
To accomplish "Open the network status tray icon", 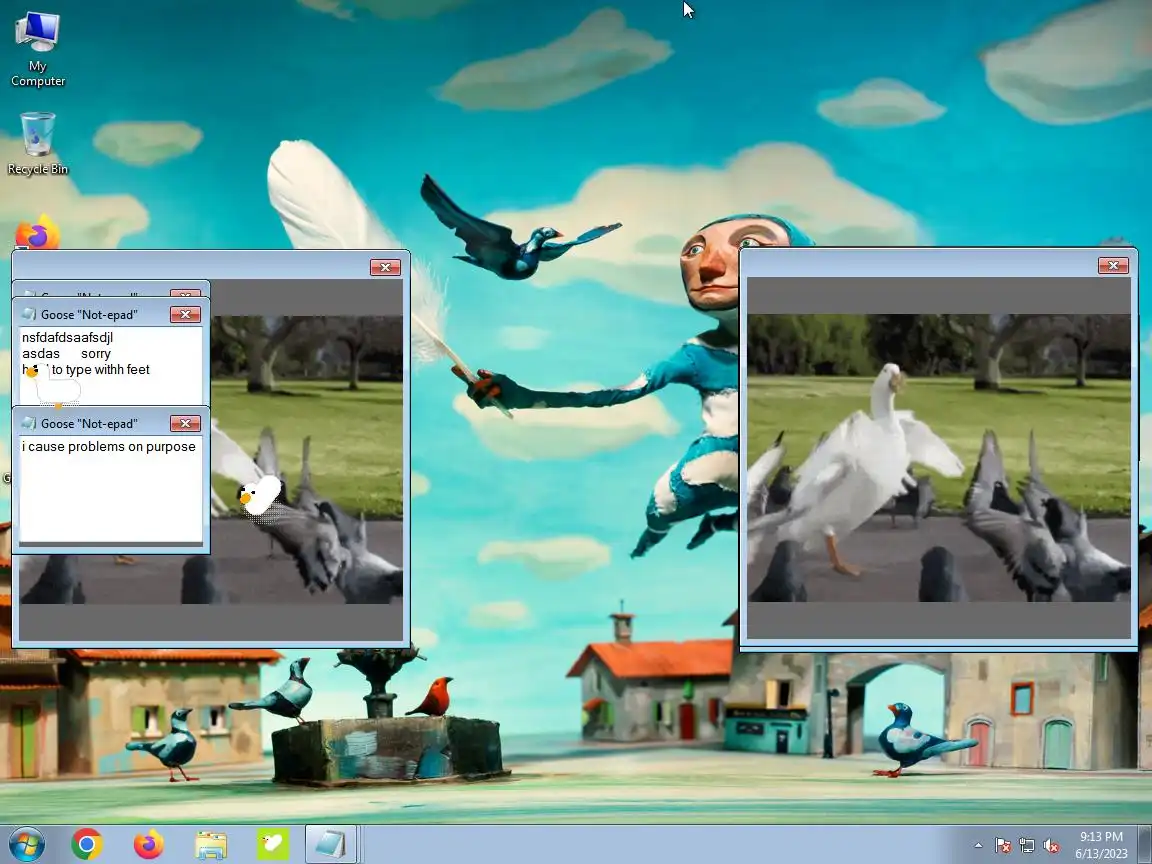I will pos(1026,846).
